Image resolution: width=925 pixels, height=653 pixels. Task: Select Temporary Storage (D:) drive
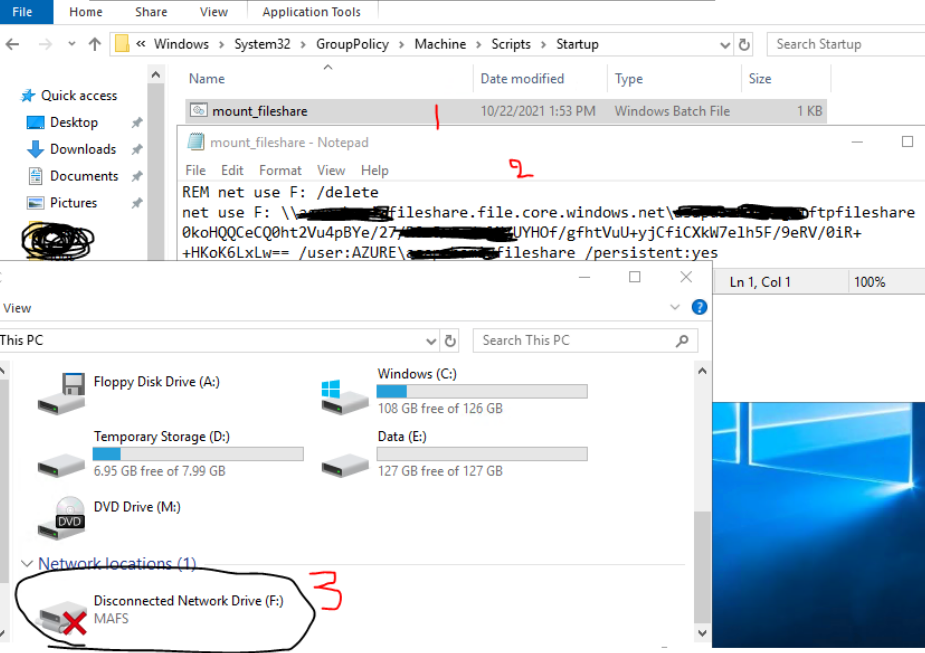click(x=170, y=454)
